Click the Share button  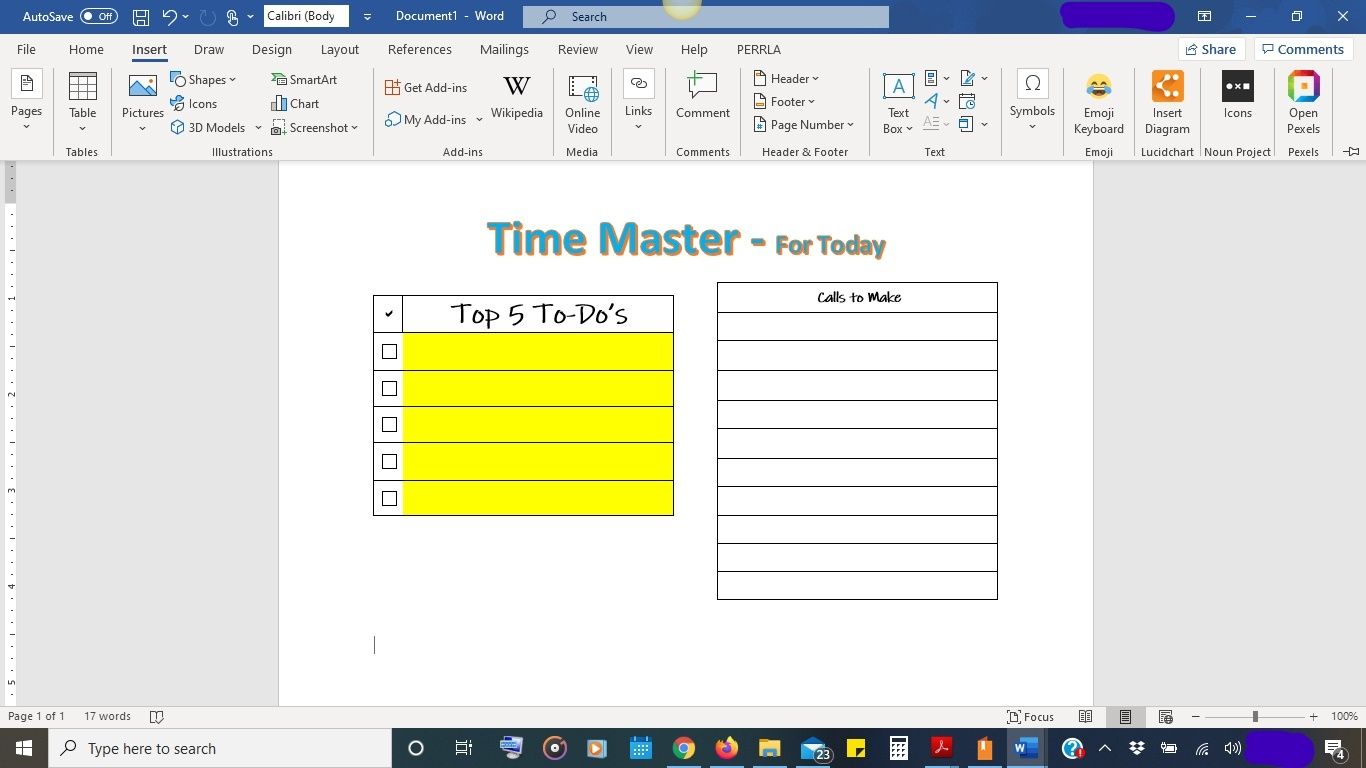click(x=1210, y=48)
